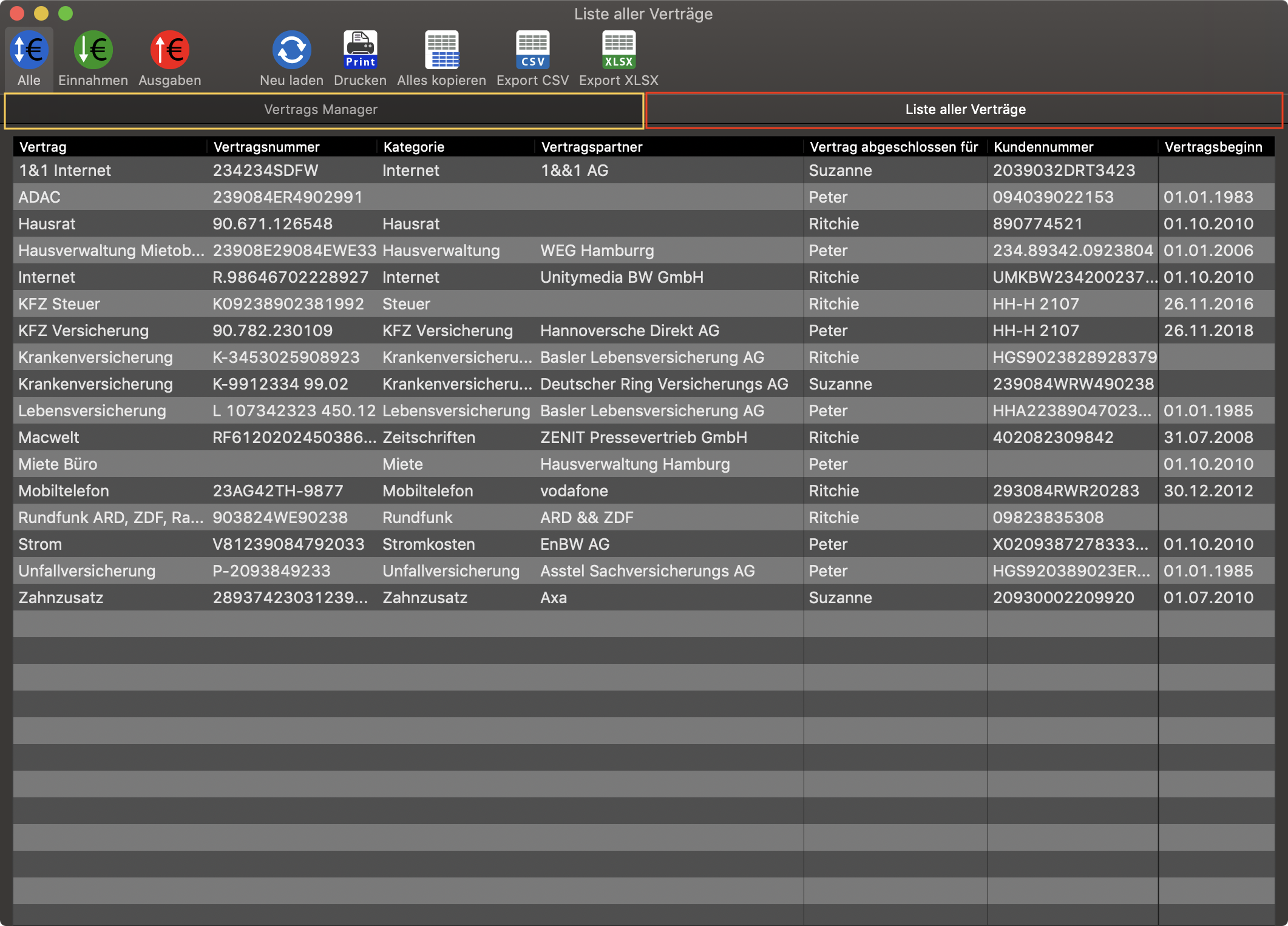Select the ADAC contract row

point(644,197)
